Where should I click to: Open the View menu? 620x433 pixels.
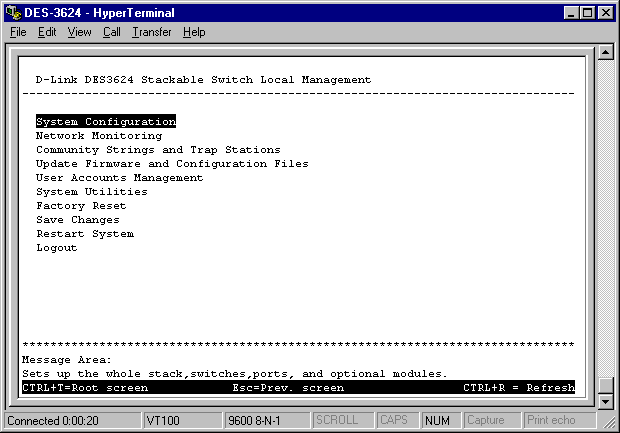(x=79, y=32)
